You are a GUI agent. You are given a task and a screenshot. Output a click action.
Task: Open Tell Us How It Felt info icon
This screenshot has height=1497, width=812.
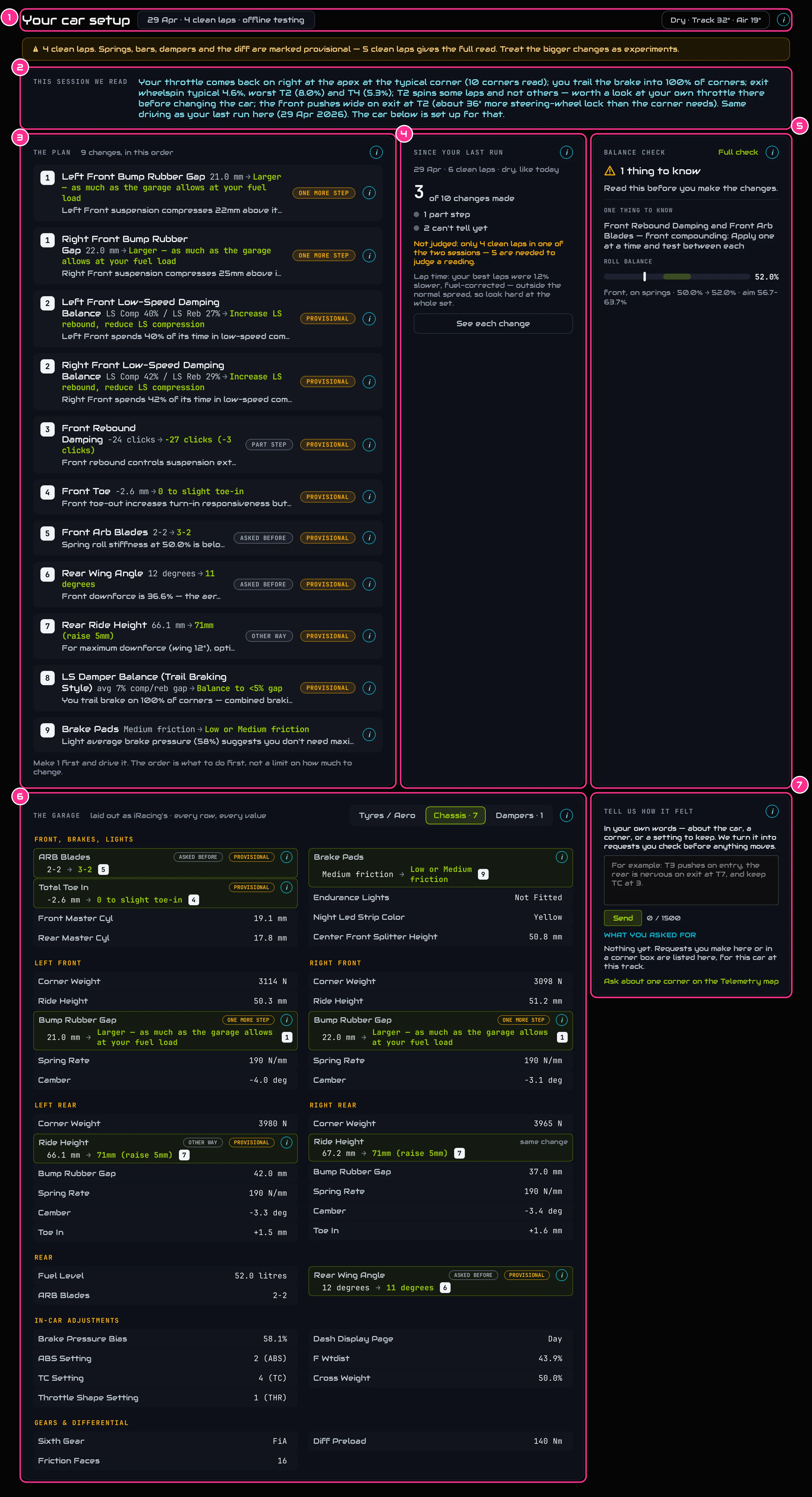(x=772, y=811)
